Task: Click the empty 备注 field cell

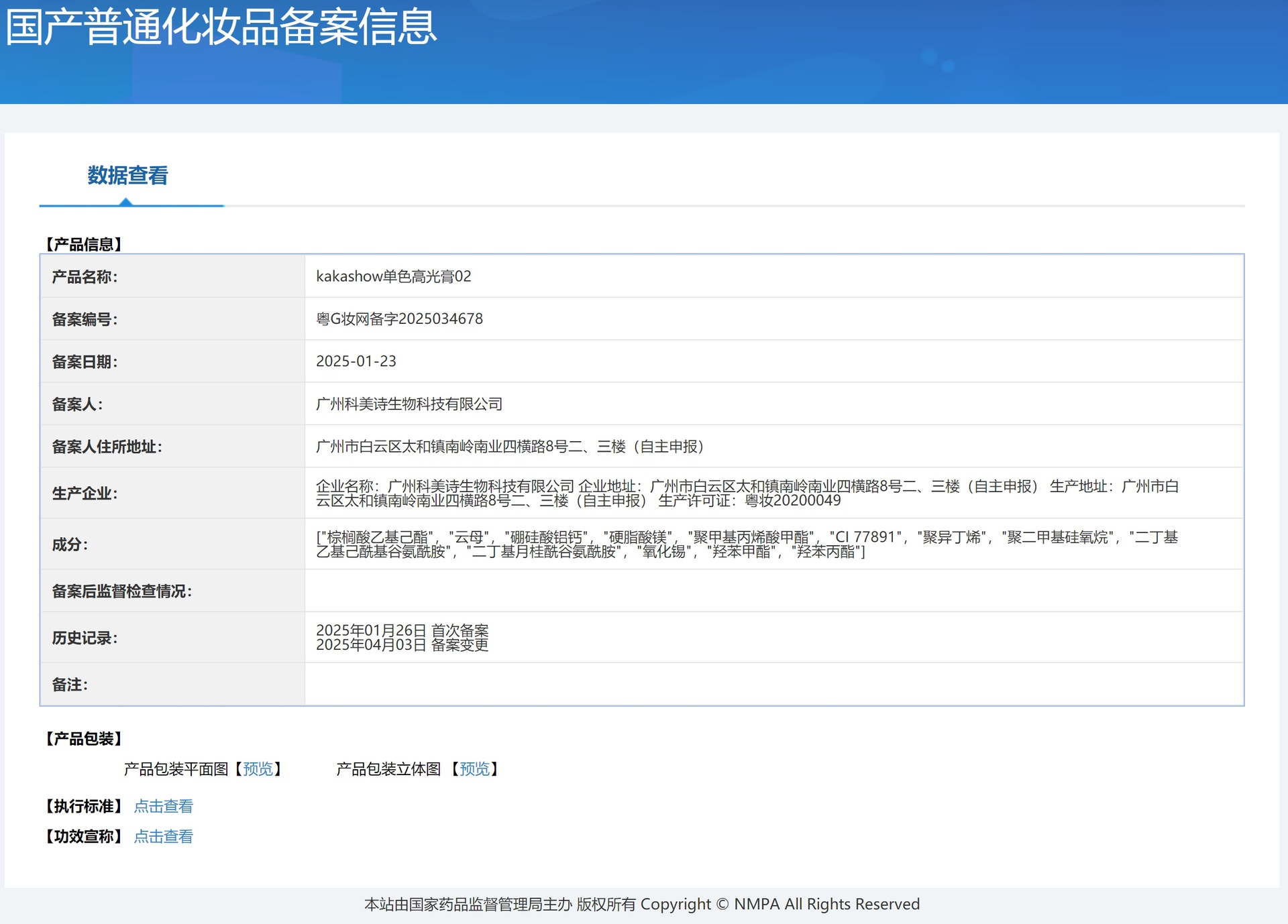Action: [x=773, y=684]
